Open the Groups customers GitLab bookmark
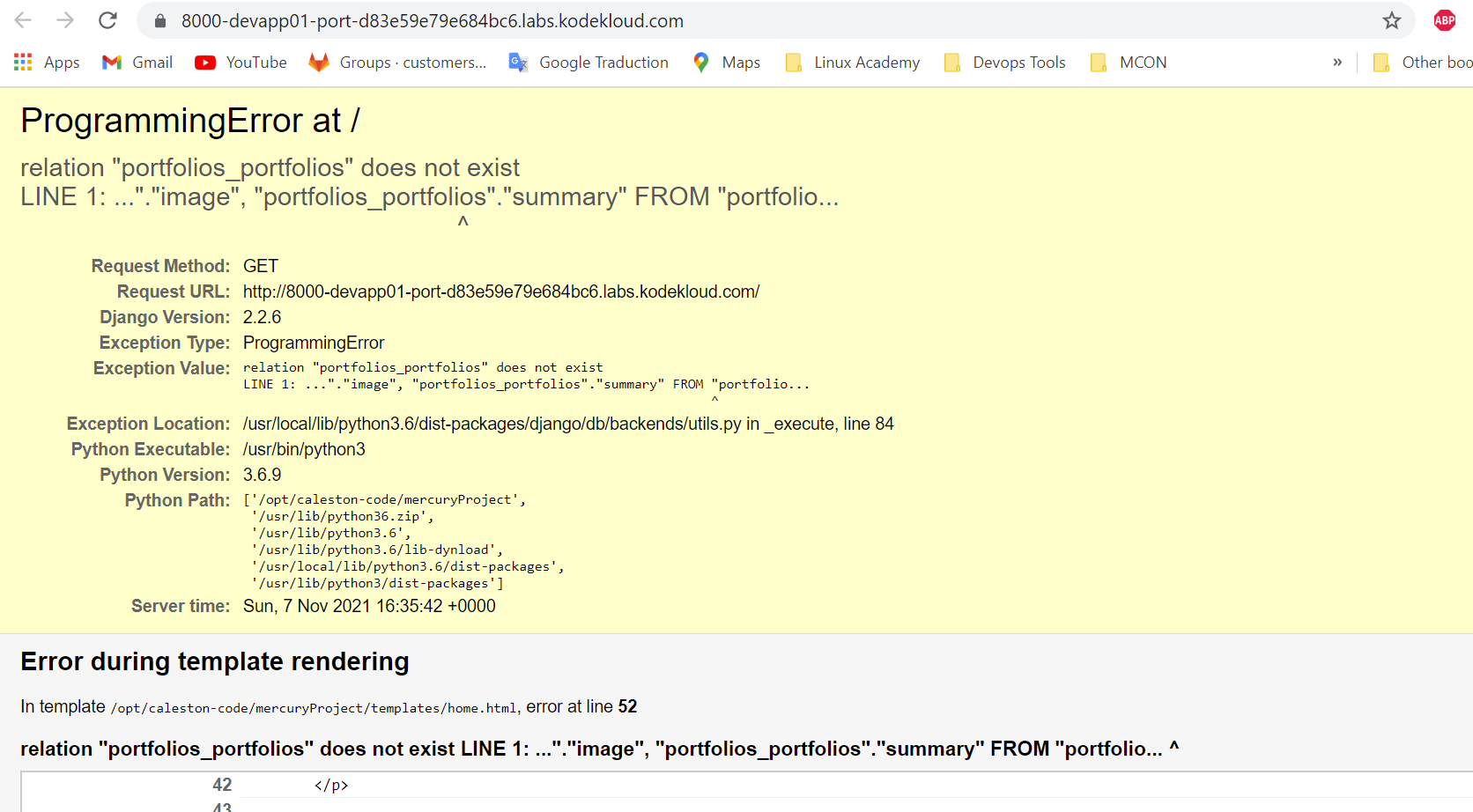 pyautogui.click(x=398, y=63)
